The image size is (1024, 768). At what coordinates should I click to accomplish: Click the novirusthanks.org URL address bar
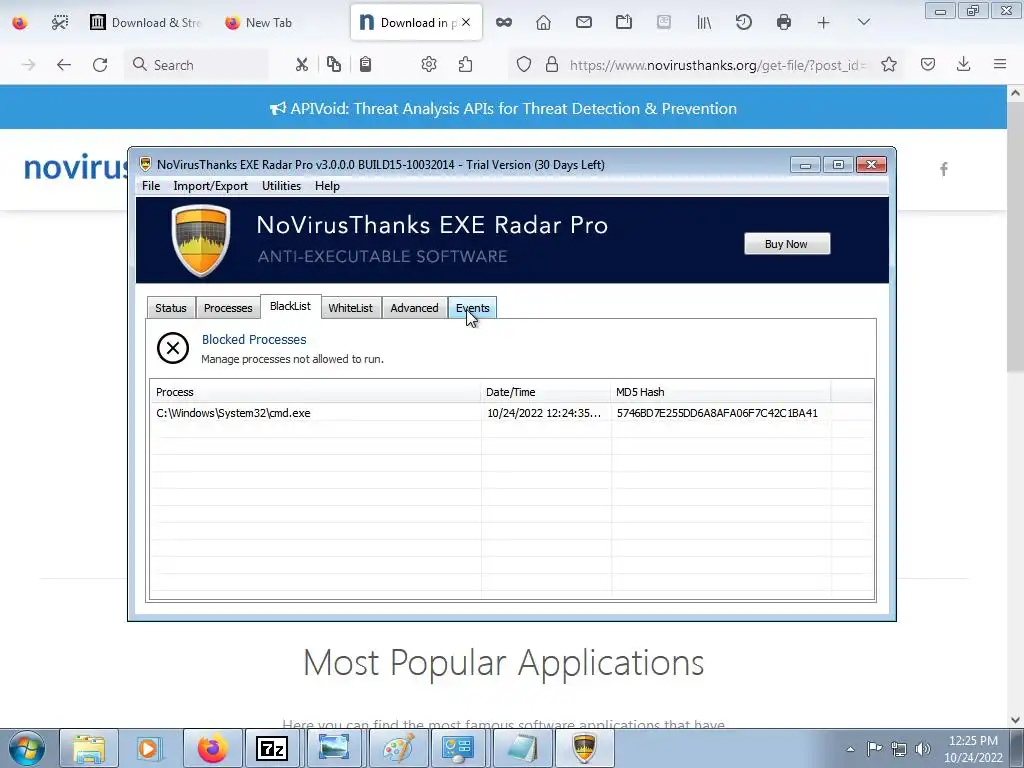[718, 65]
